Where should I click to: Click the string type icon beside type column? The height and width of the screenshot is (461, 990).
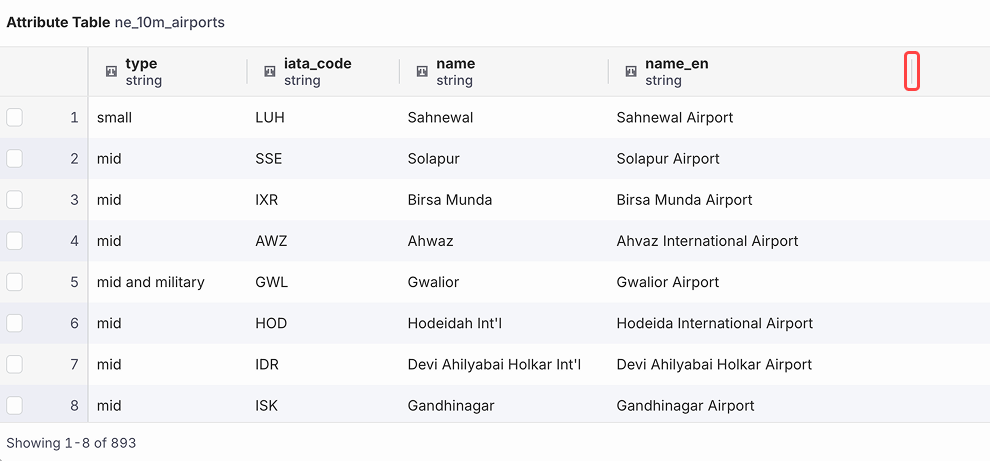111,71
